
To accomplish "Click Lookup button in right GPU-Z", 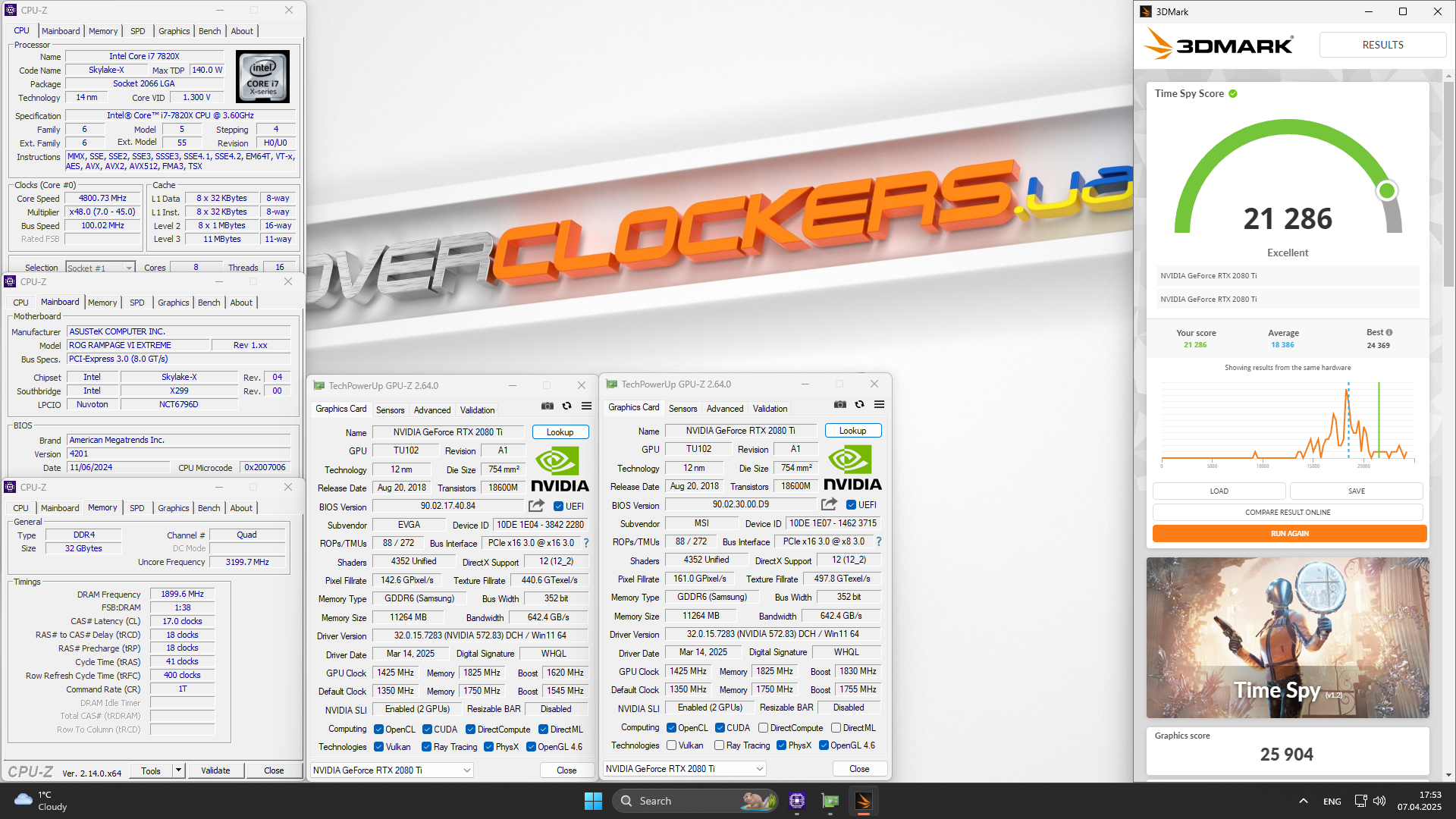I will coord(853,431).
